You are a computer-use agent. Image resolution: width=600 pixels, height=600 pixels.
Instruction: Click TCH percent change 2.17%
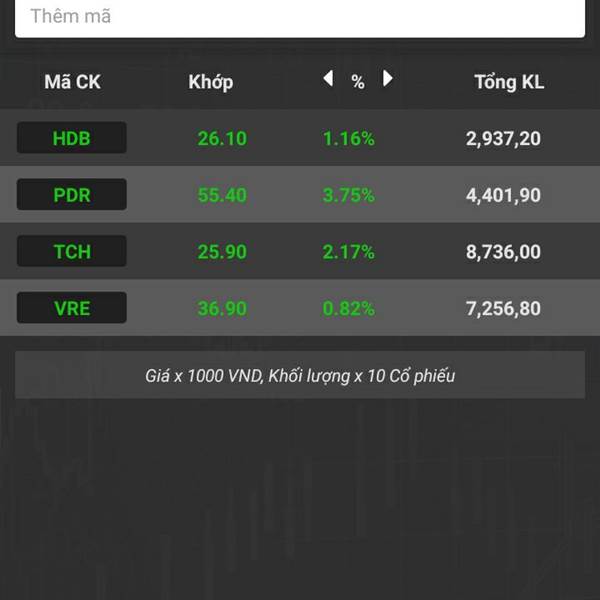point(349,252)
